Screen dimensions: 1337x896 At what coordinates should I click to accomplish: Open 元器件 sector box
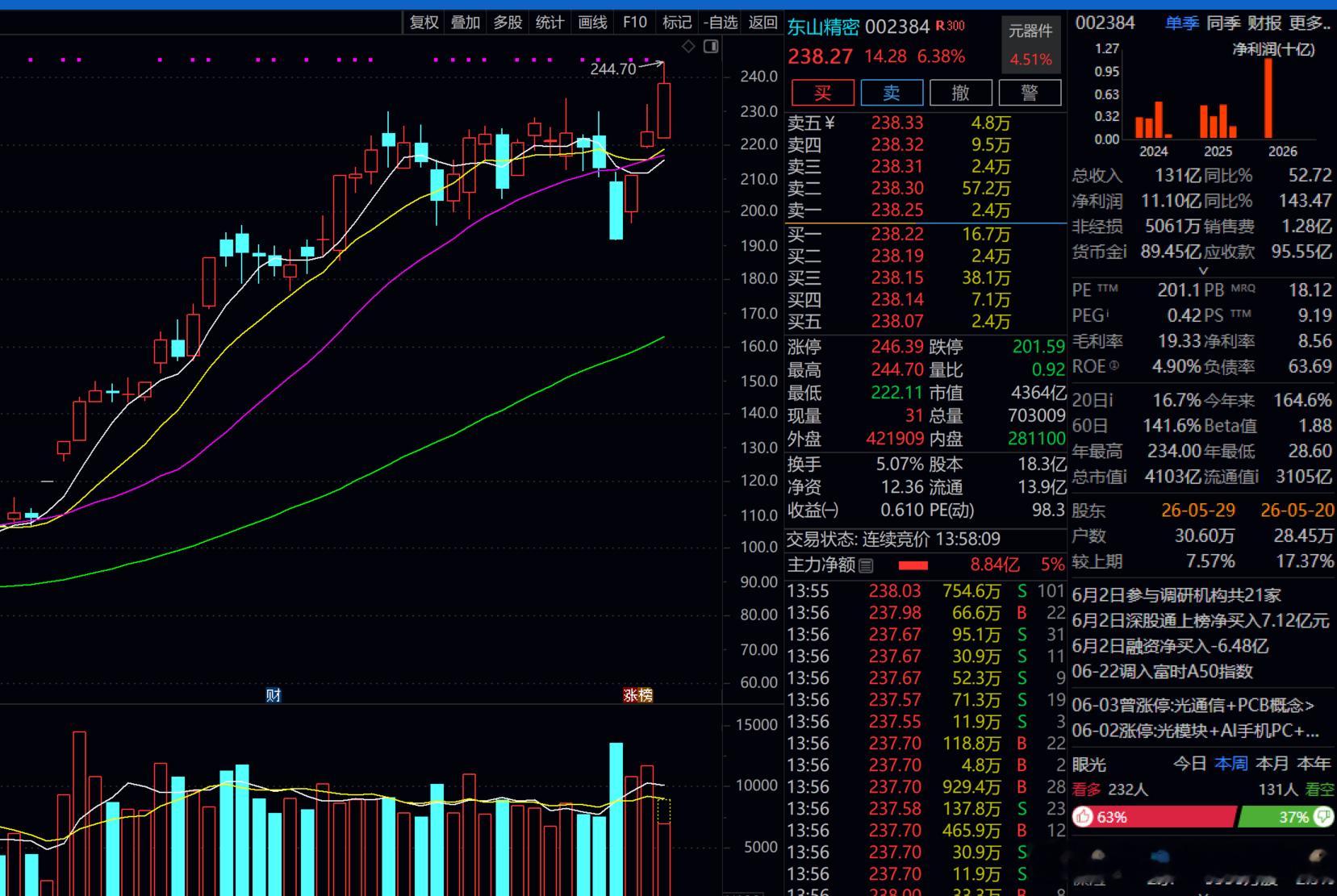1030,44
